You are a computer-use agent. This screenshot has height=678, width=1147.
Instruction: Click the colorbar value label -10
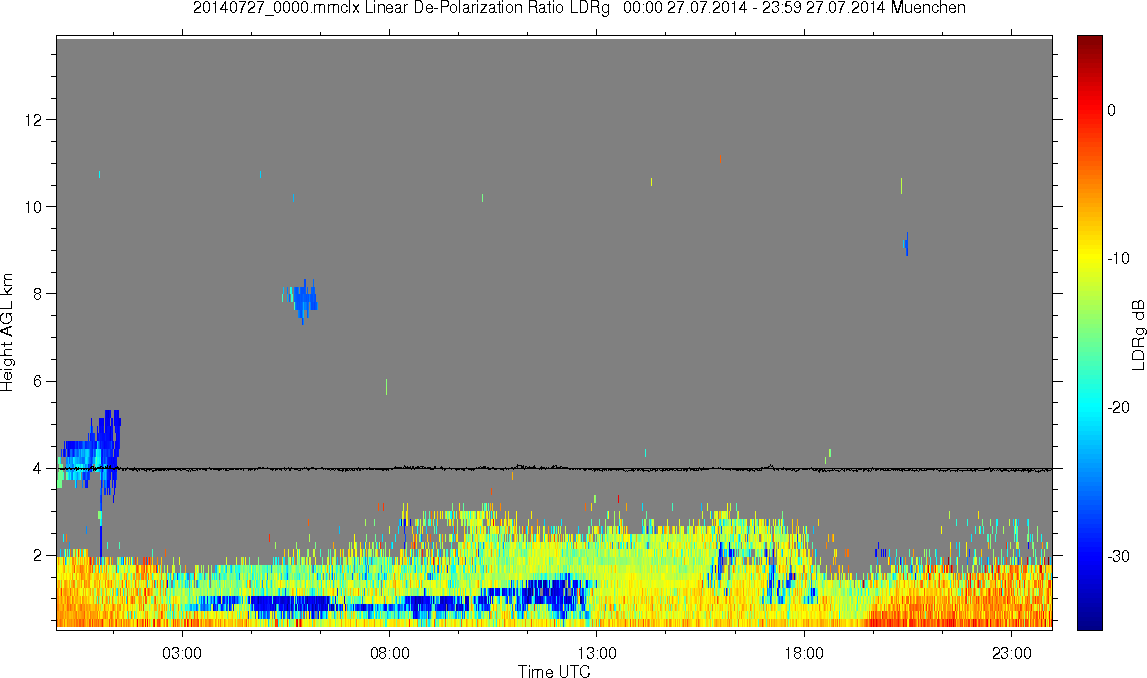click(x=1118, y=258)
